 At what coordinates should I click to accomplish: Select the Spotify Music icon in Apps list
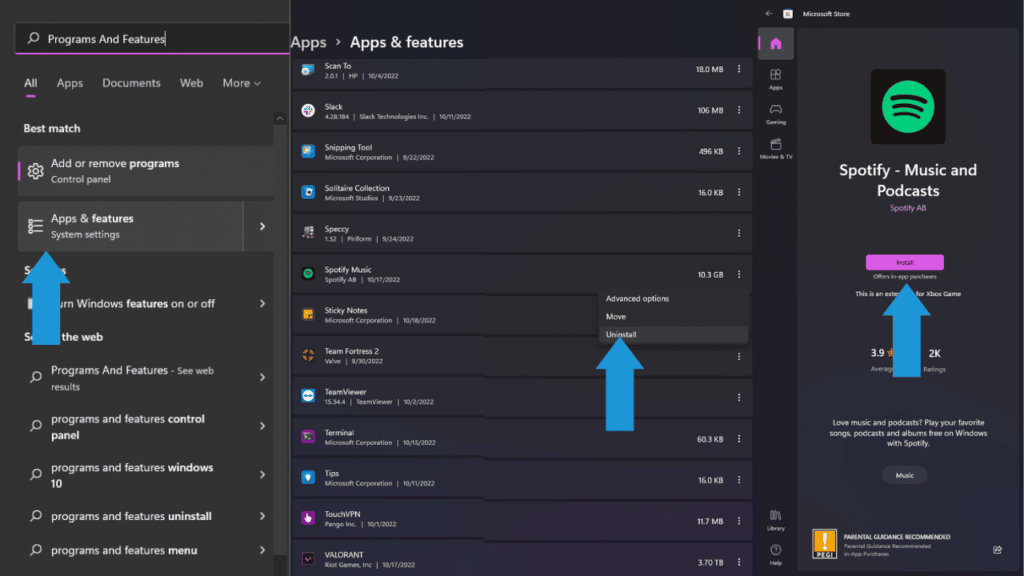click(x=308, y=274)
